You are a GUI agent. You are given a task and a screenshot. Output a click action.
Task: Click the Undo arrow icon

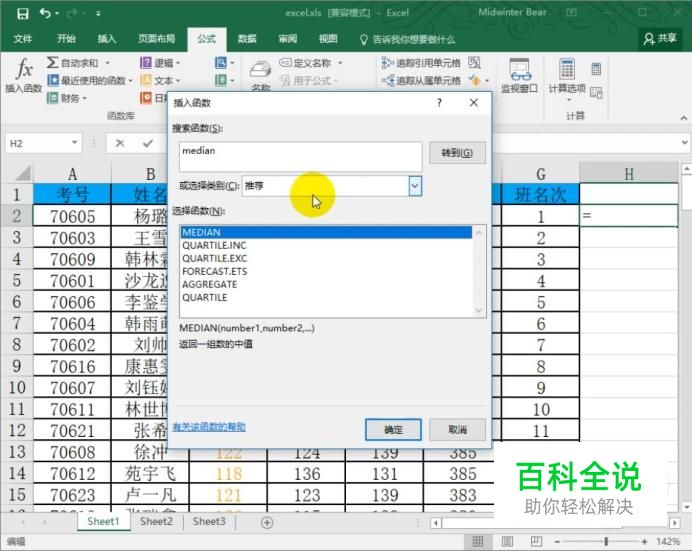[45, 13]
